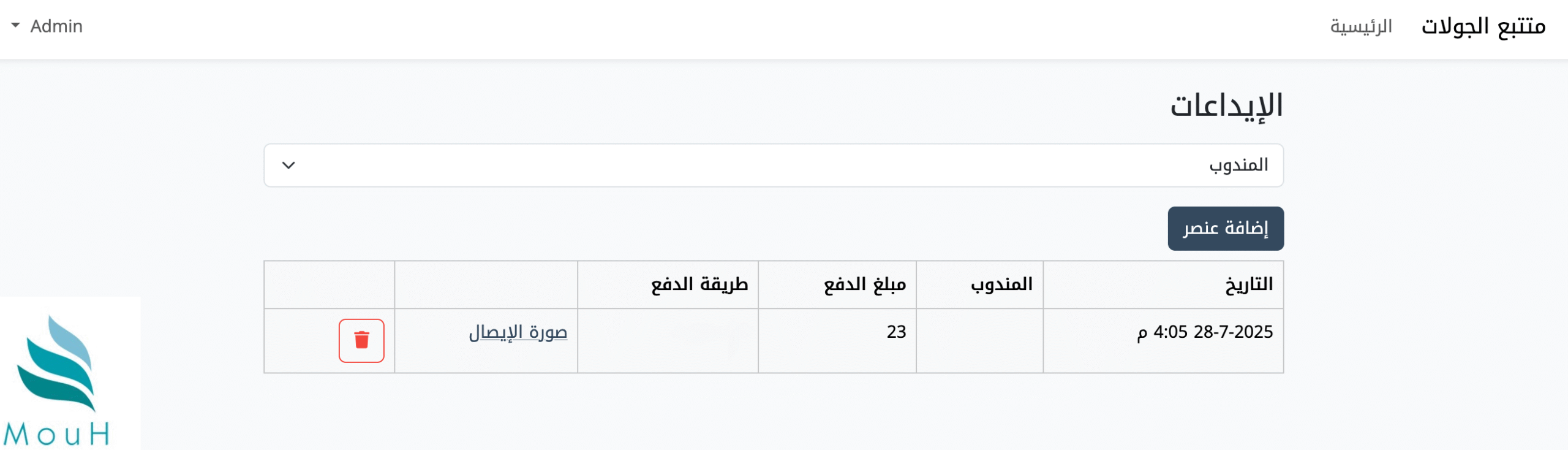
Task: Click the متتبع الجولات brand title
Action: (x=1483, y=26)
